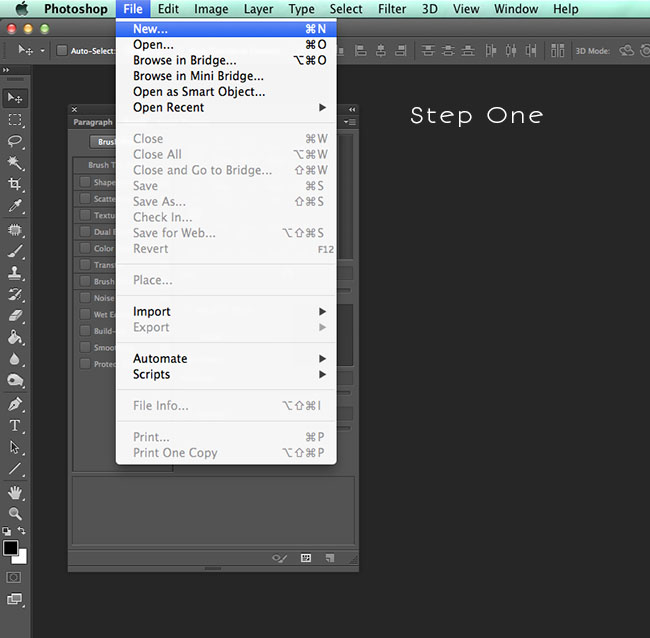Change screen mode icon

(x=15, y=599)
